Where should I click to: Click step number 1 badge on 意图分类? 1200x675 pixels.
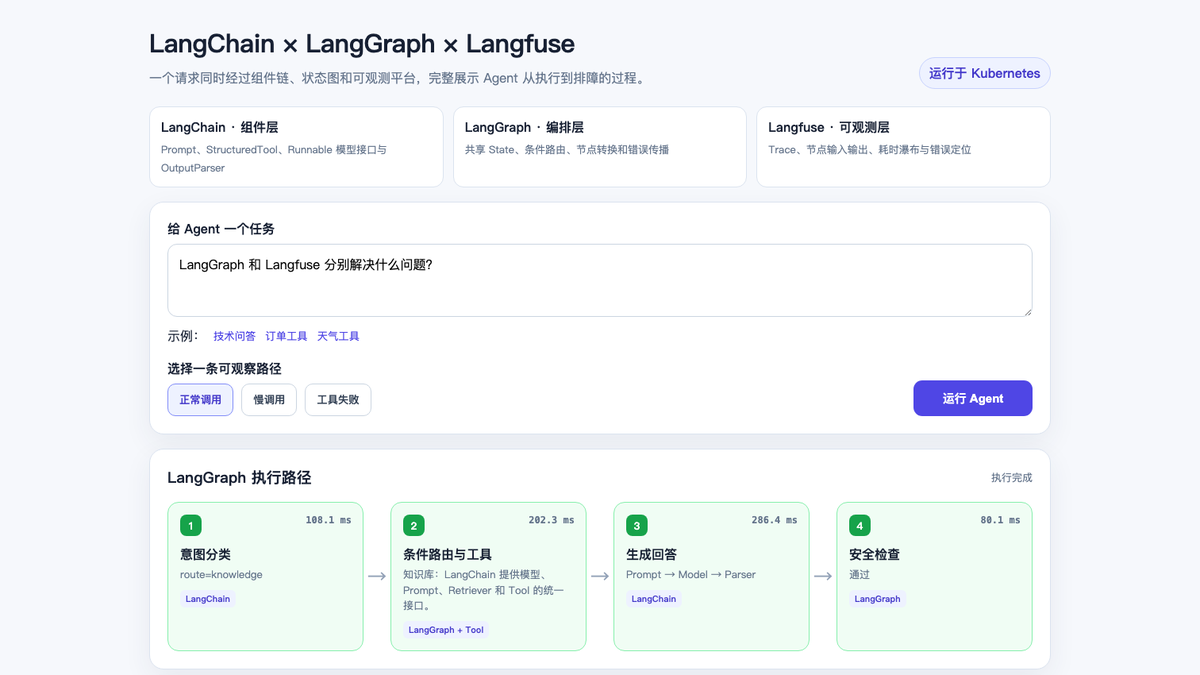[x=191, y=525]
